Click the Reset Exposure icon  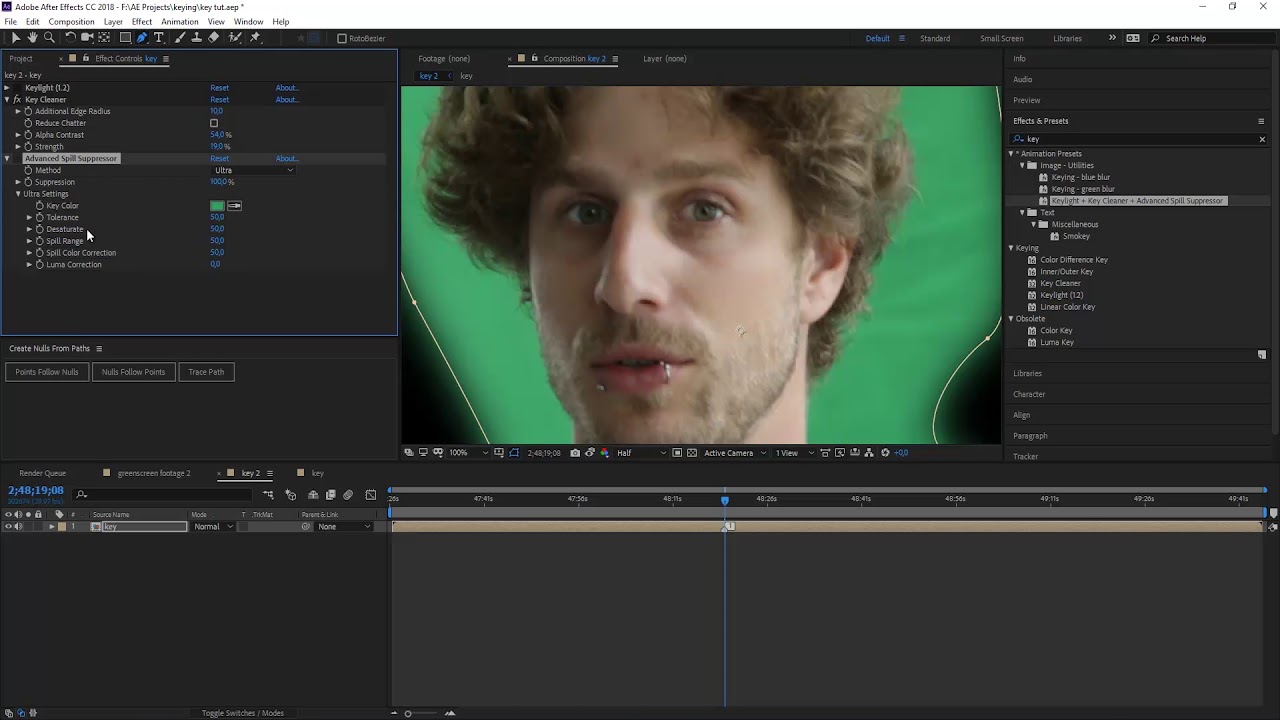(885, 453)
